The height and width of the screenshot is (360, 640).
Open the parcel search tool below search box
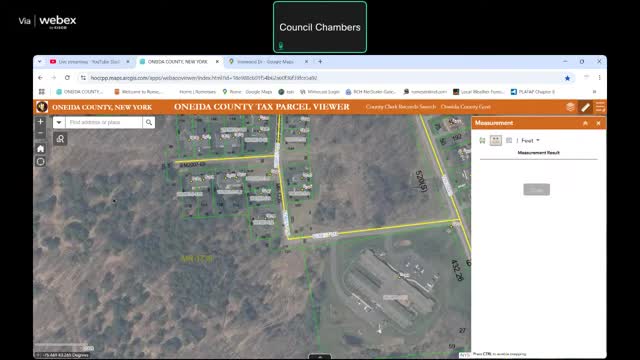point(60,139)
